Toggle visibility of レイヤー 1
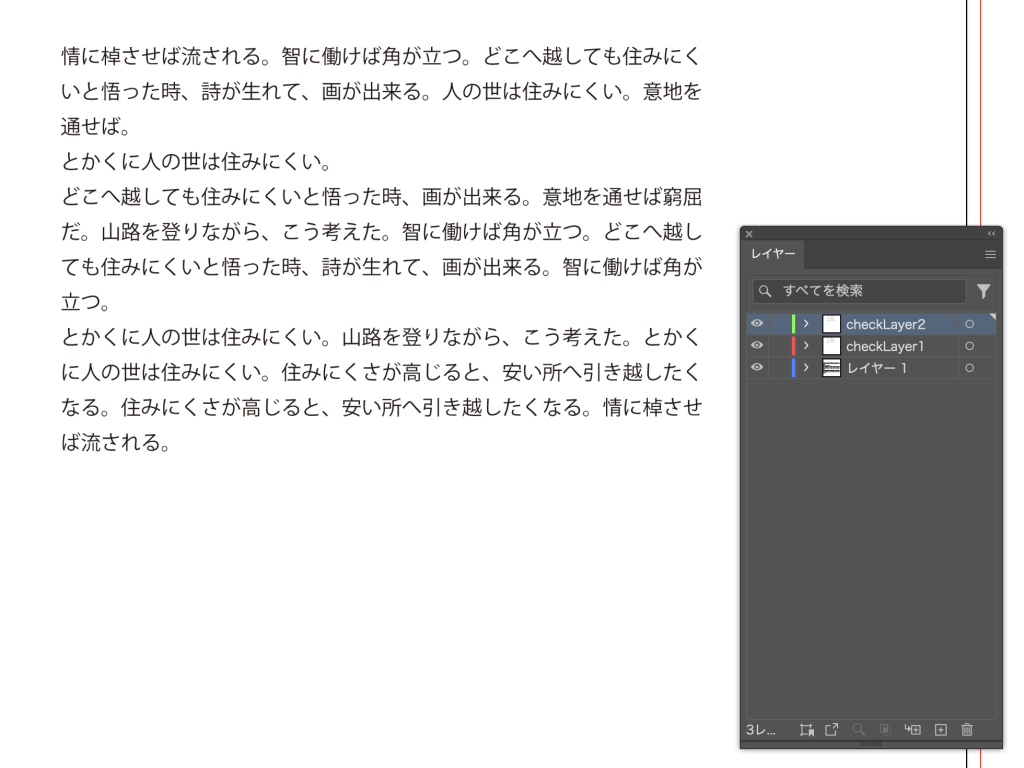The width and height of the screenshot is (1024, 768). click(757, 368)
